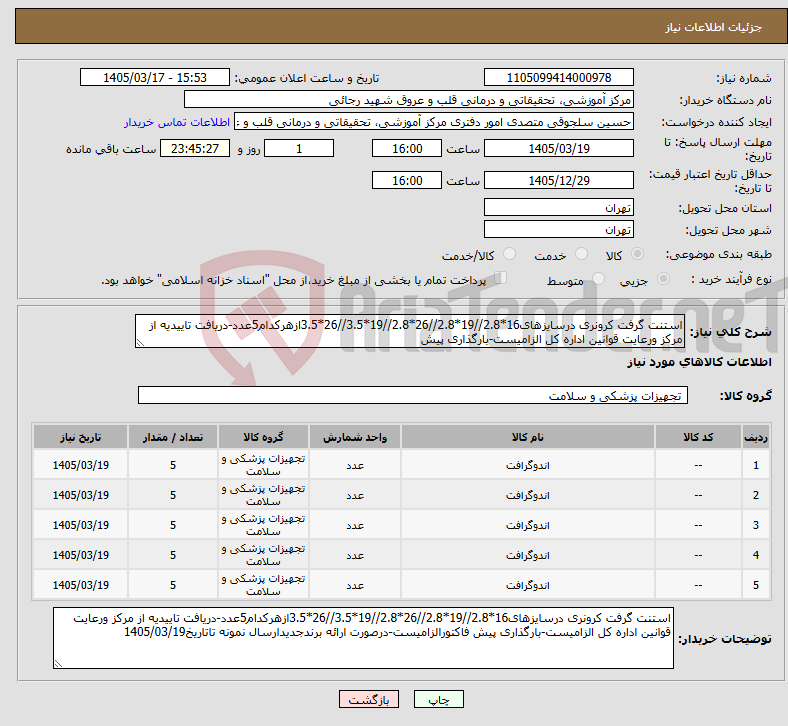Click the request creator name field
Viewport: 788px width, 726px height.
(x=434, y=122)
